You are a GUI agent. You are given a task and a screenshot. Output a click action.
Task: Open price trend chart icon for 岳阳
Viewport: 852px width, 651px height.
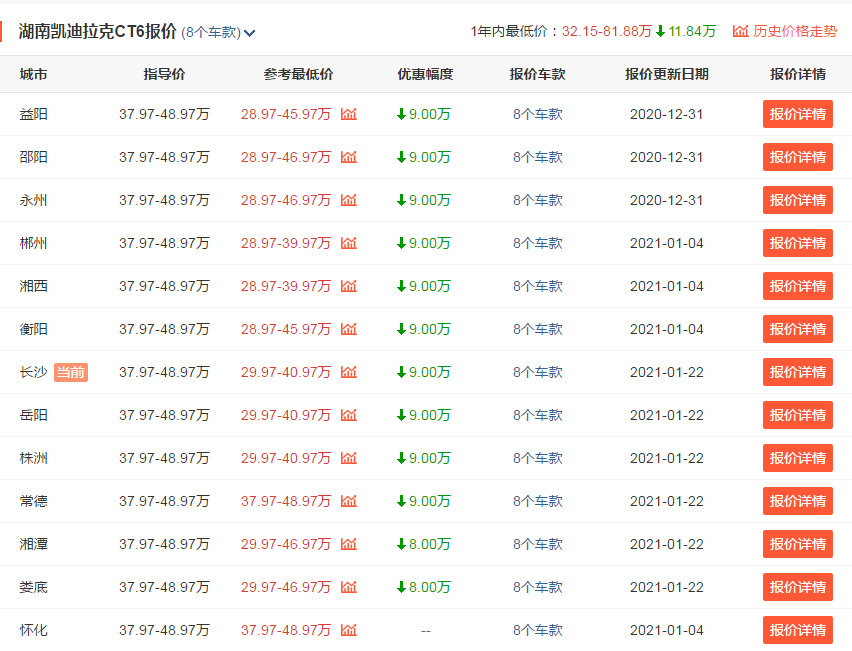(x=349, y=415)
